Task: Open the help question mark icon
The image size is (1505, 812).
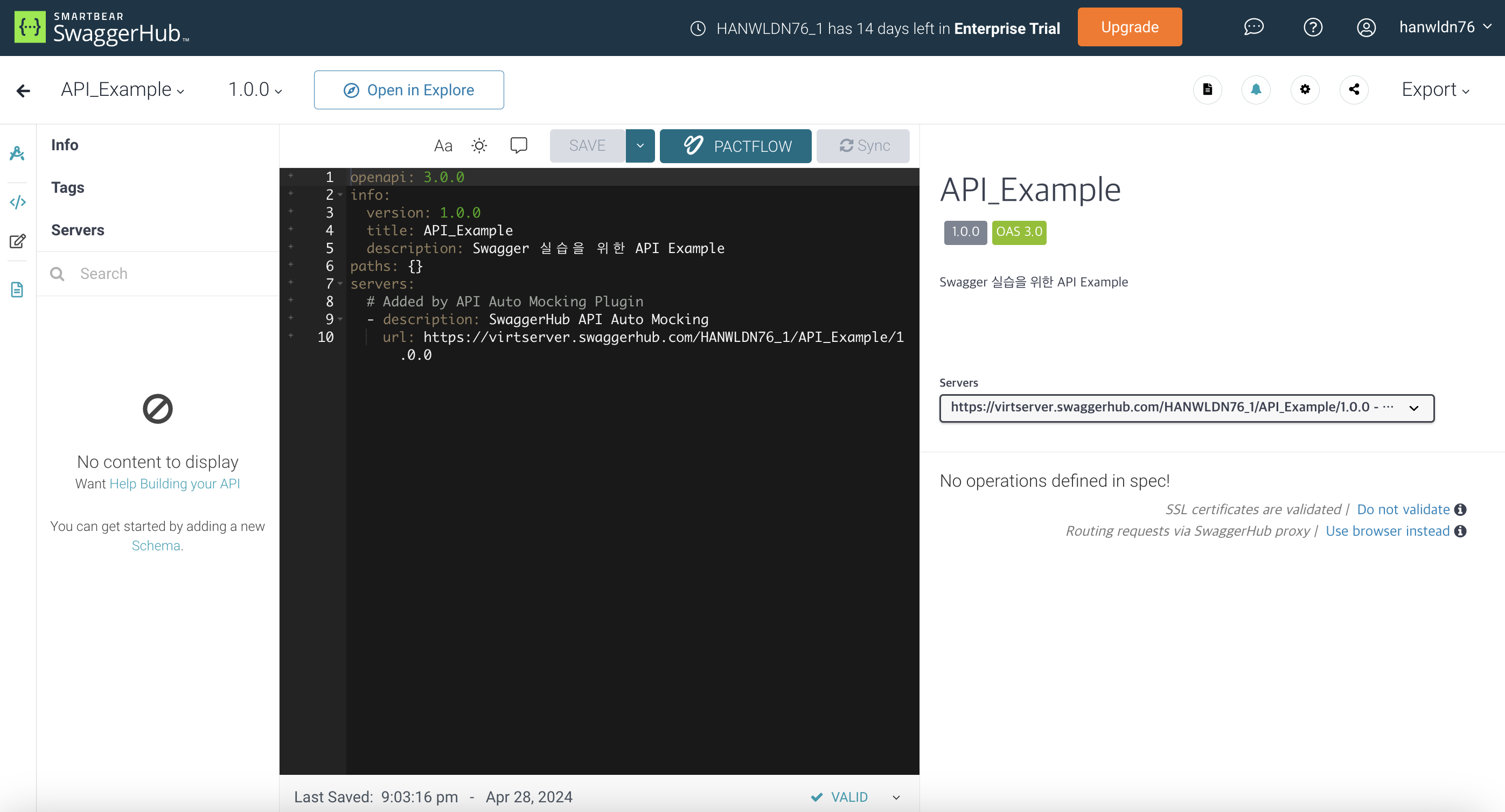Action: coord(1312,27)
